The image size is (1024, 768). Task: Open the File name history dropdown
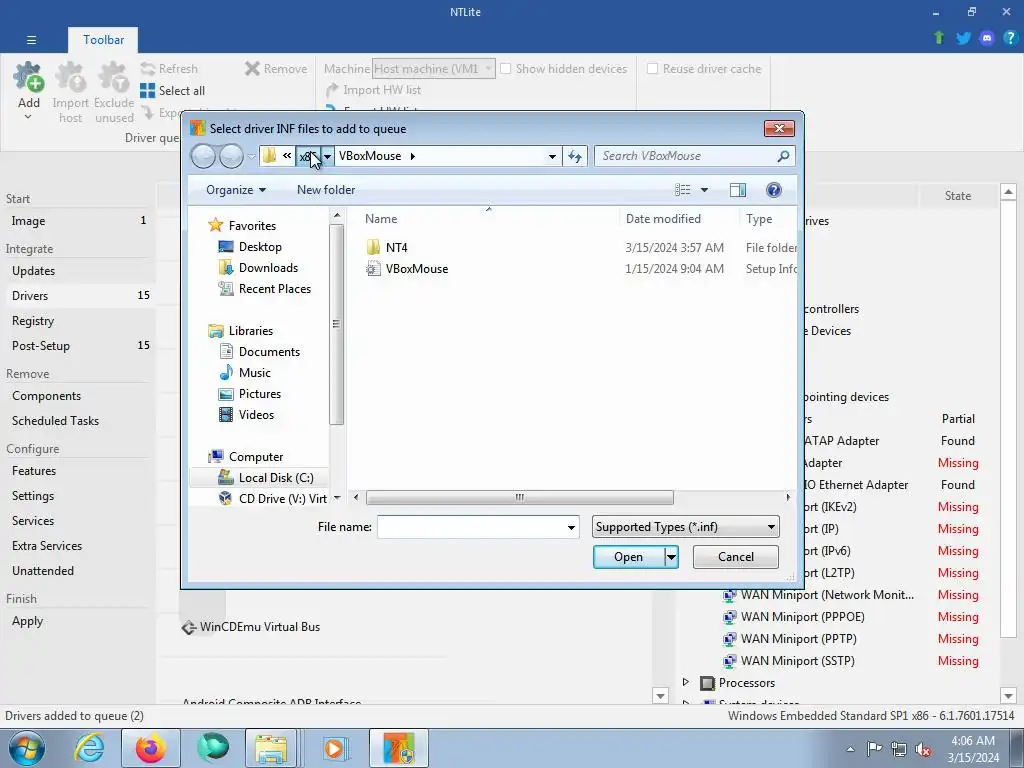[571, 527]
